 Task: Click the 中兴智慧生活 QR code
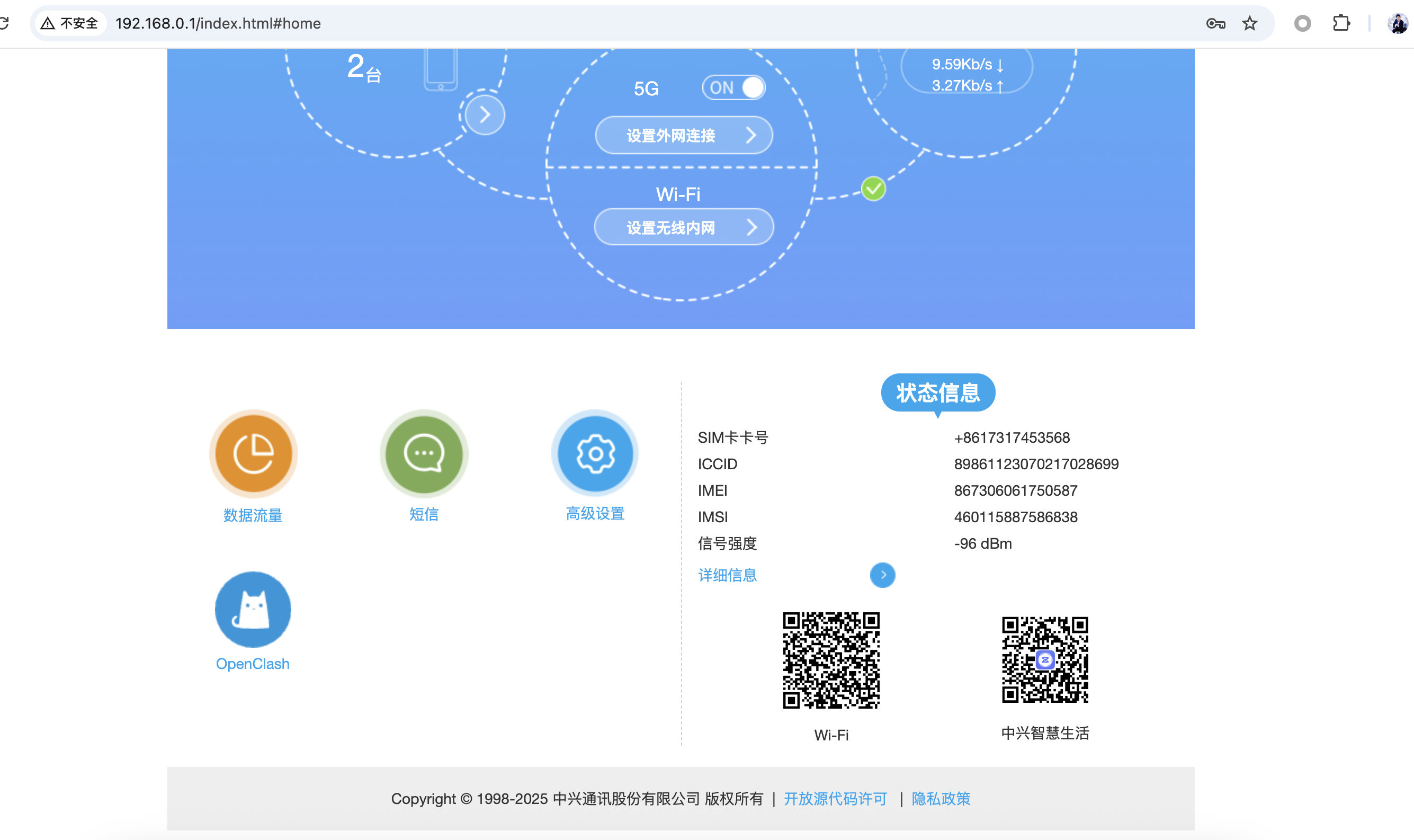pyautogui.click(x=1045, y=660)
